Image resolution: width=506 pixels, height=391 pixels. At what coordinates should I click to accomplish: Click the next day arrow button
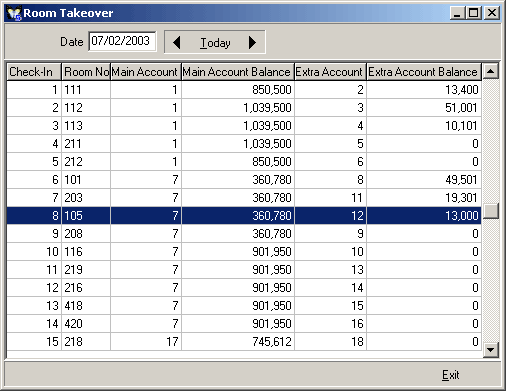252,42
